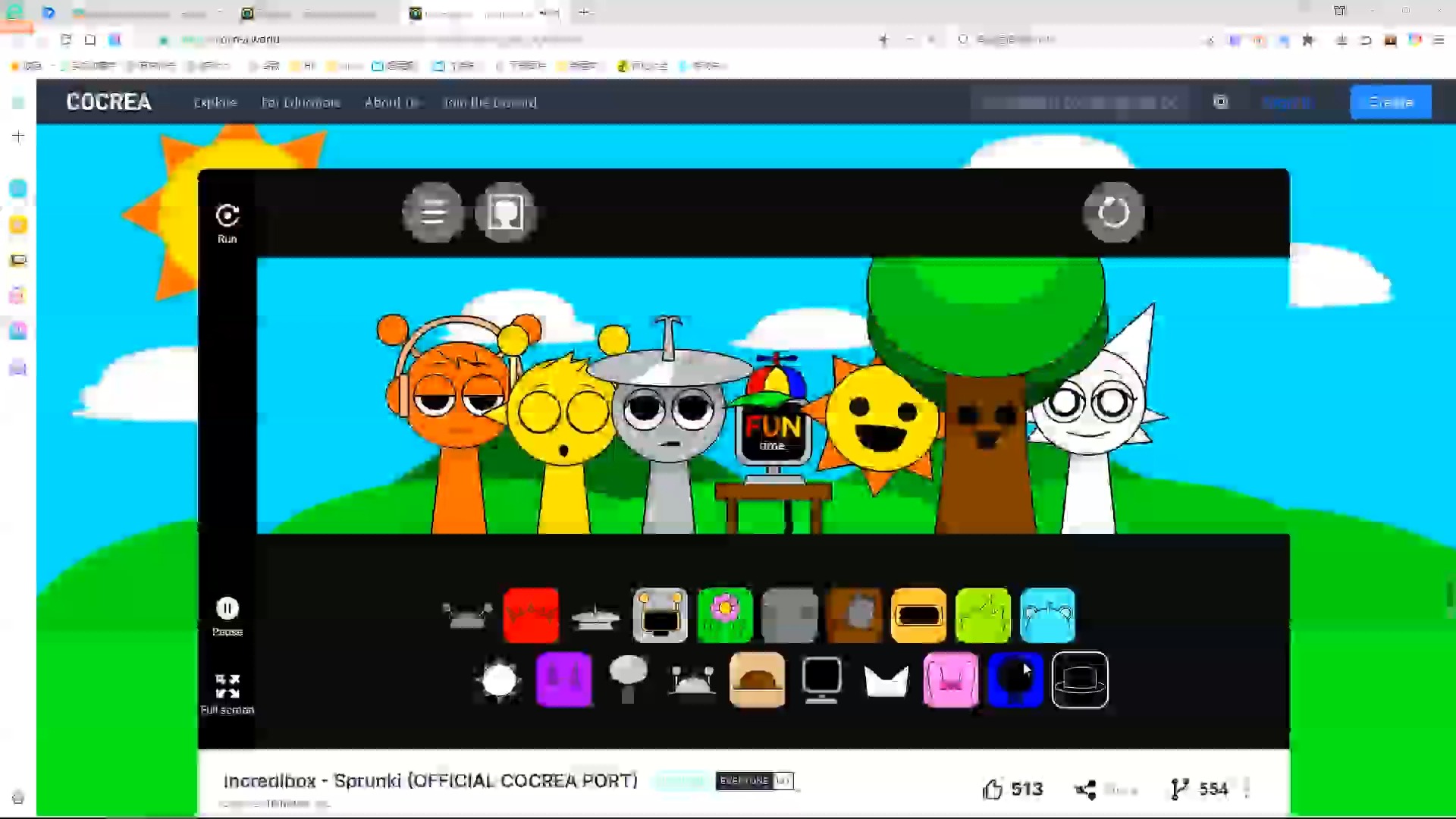Open the COCREA home logo
This screenshot has width=1456, height=819.
point(108,102)
